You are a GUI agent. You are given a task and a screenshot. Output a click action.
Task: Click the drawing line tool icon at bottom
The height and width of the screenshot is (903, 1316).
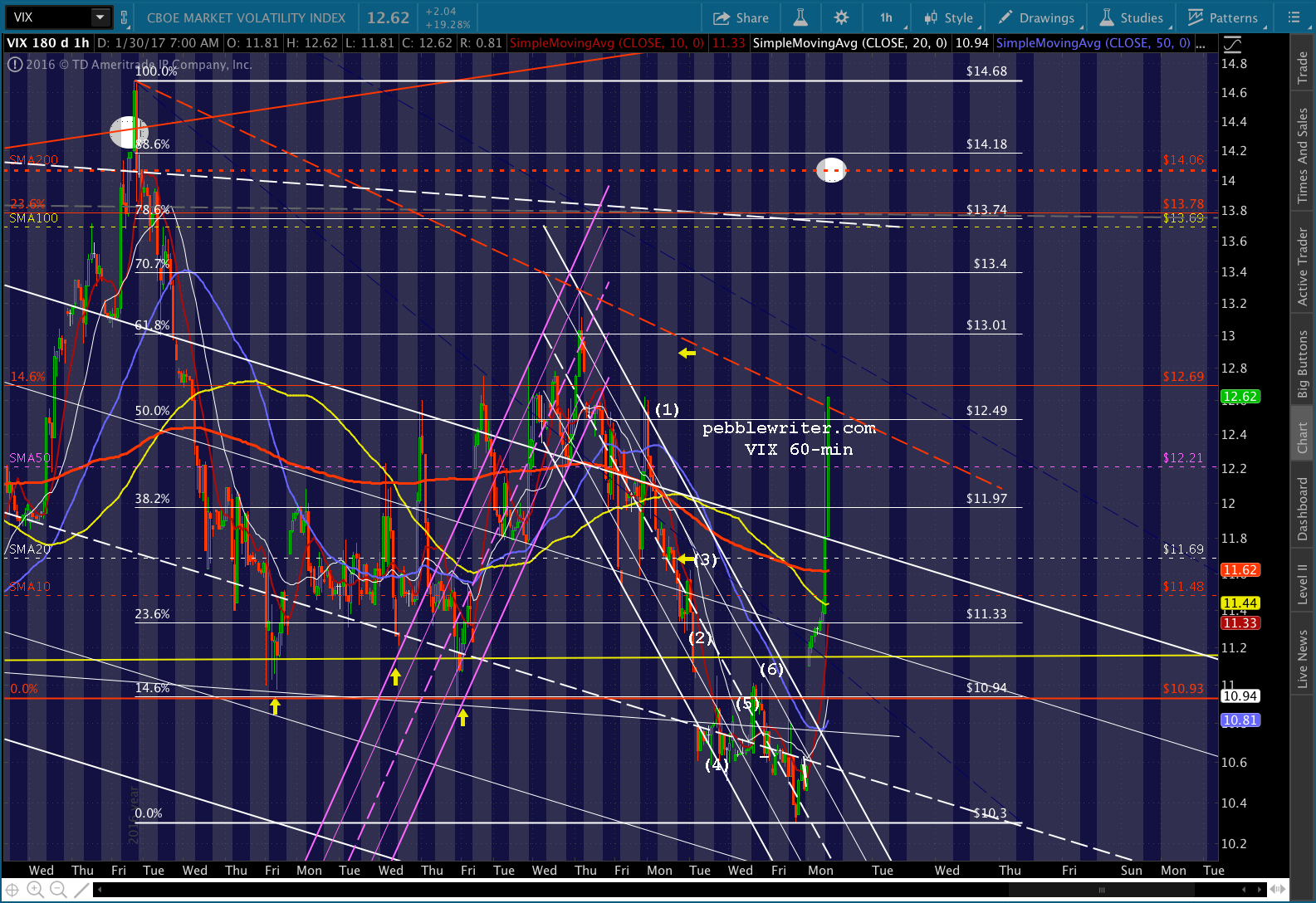[81, 890]
